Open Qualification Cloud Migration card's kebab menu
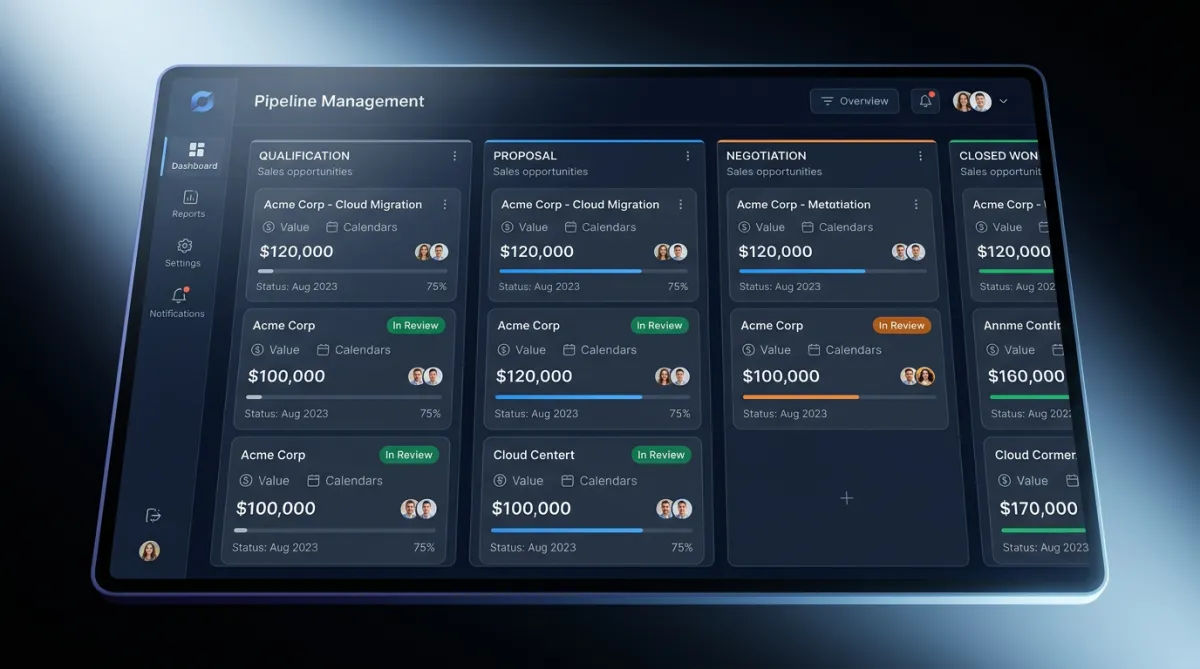The width and height of the screenshot is (1200, 669). point(445,204)
